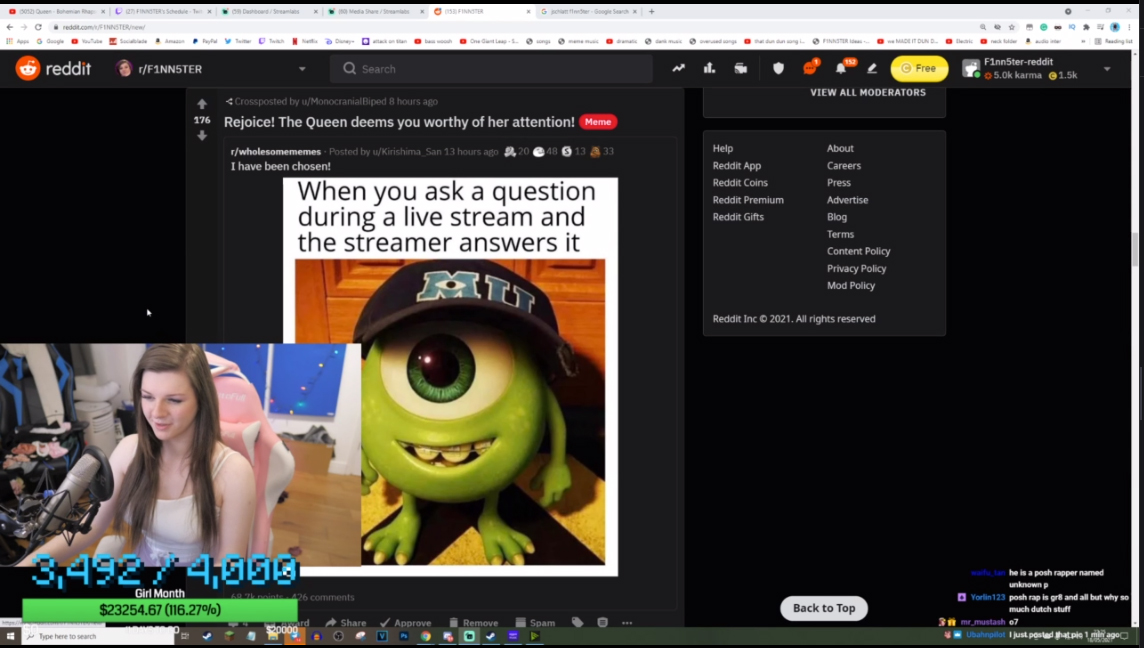Click the red Meme flair tag
Image resolution: width=1144 pixels, height=648 pixels.
pyautogui.click(x=598, y=122)
